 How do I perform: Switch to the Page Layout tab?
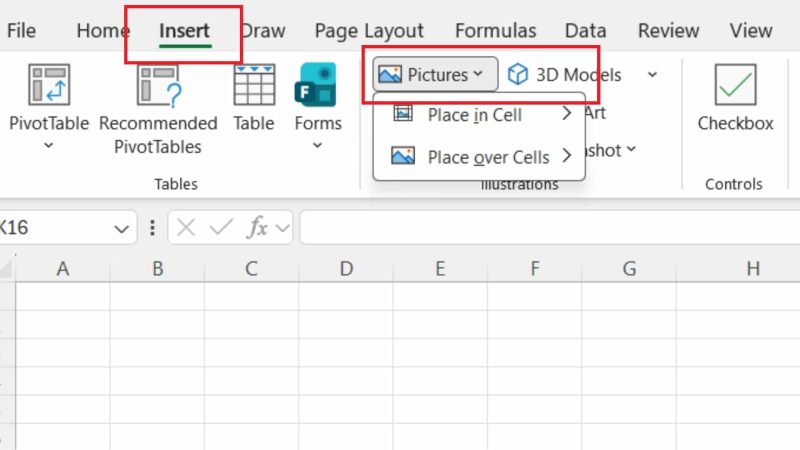(x=369, y=31)
